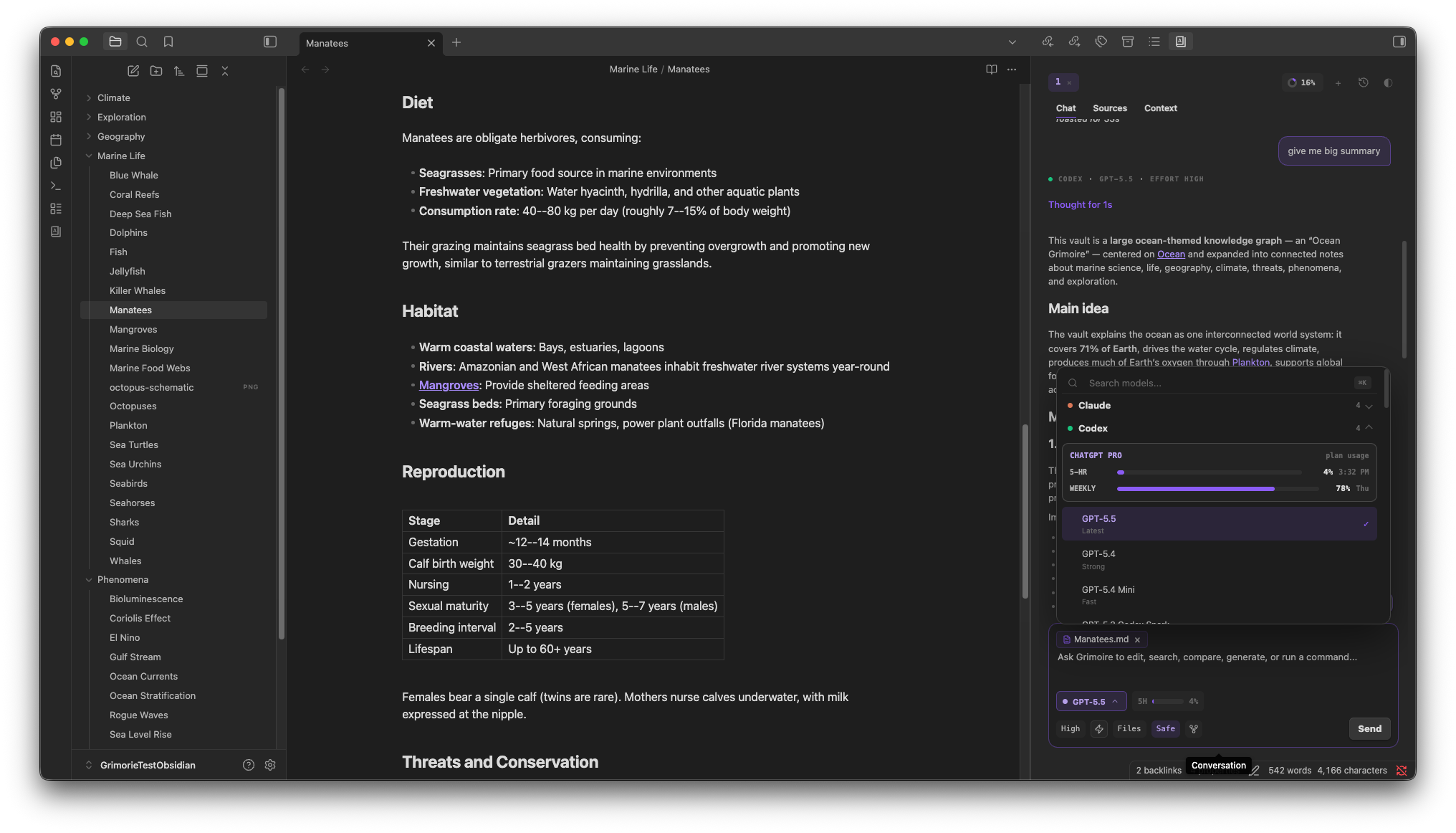
Task: Click the 5H 4% usage meter in composer
Action: click(1167, 701)
